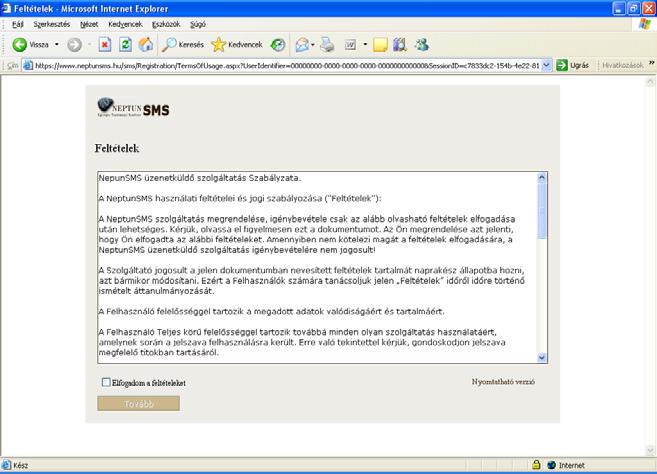Click the Ugrás go button

(x=572, y=65)
